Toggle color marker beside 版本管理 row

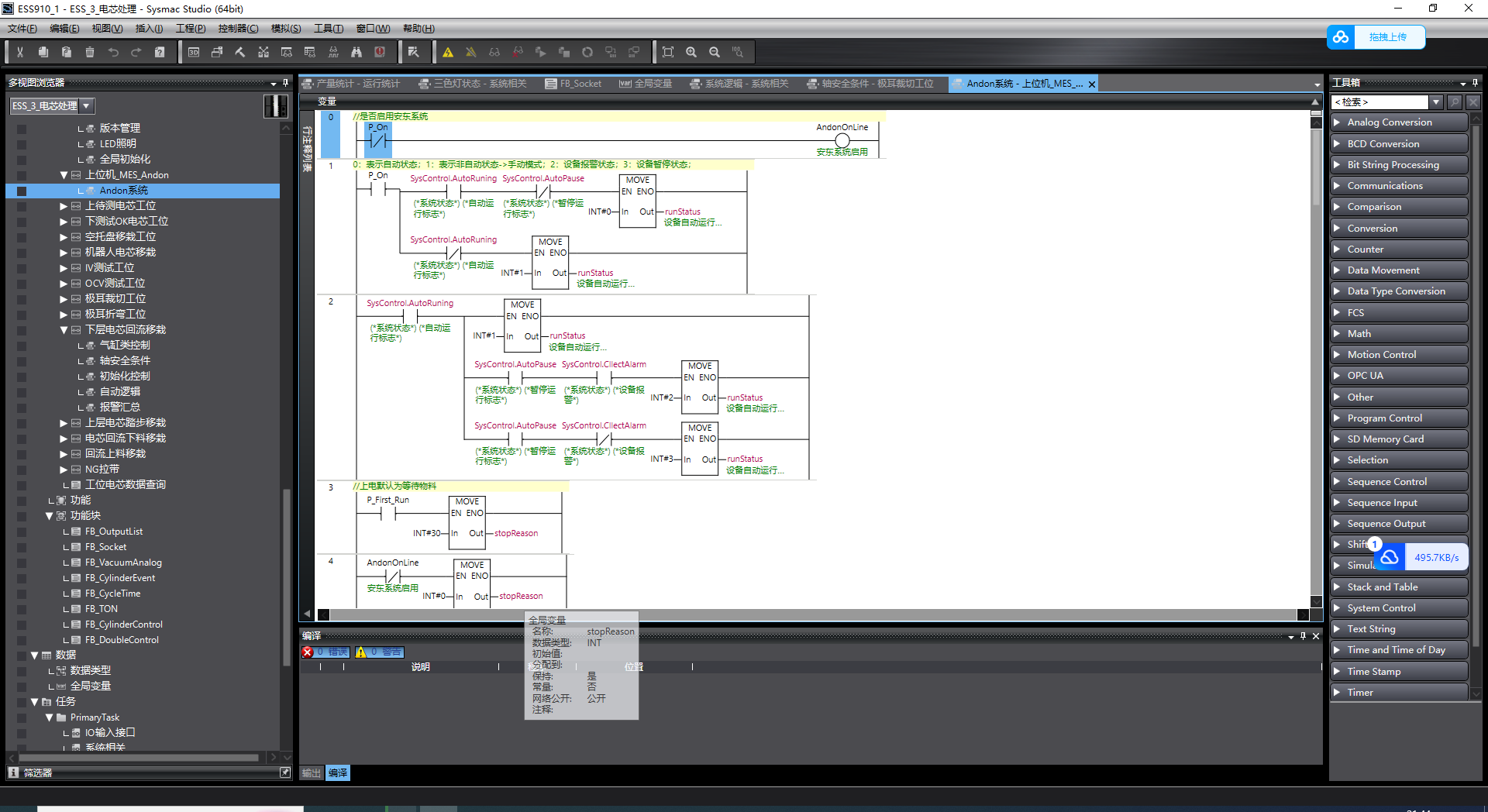[21, 129]
